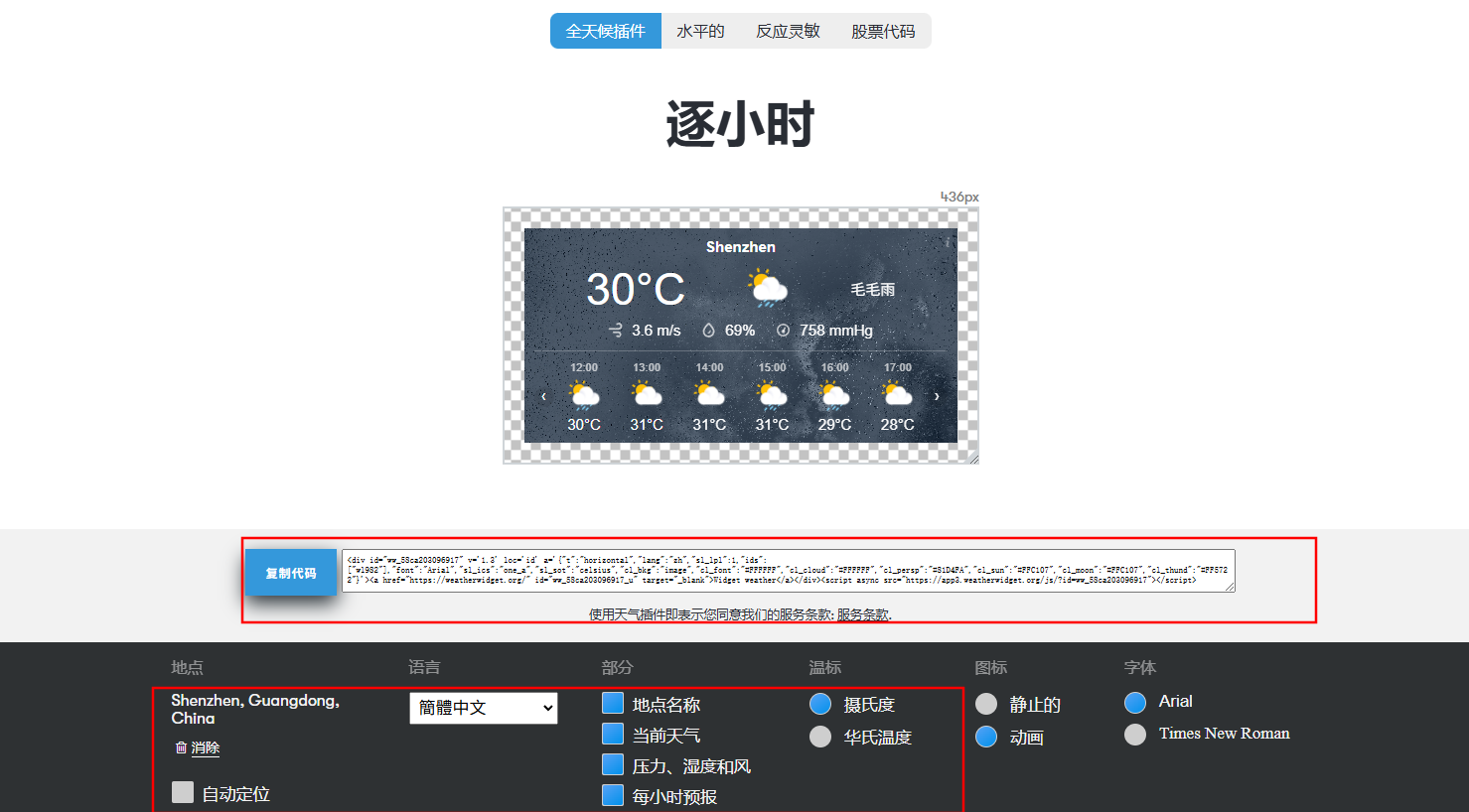Image resolution: width=1469 pixels, height=812 pixels.
Task: Select the 反应灵敏 tab
Action: point(788,31)
